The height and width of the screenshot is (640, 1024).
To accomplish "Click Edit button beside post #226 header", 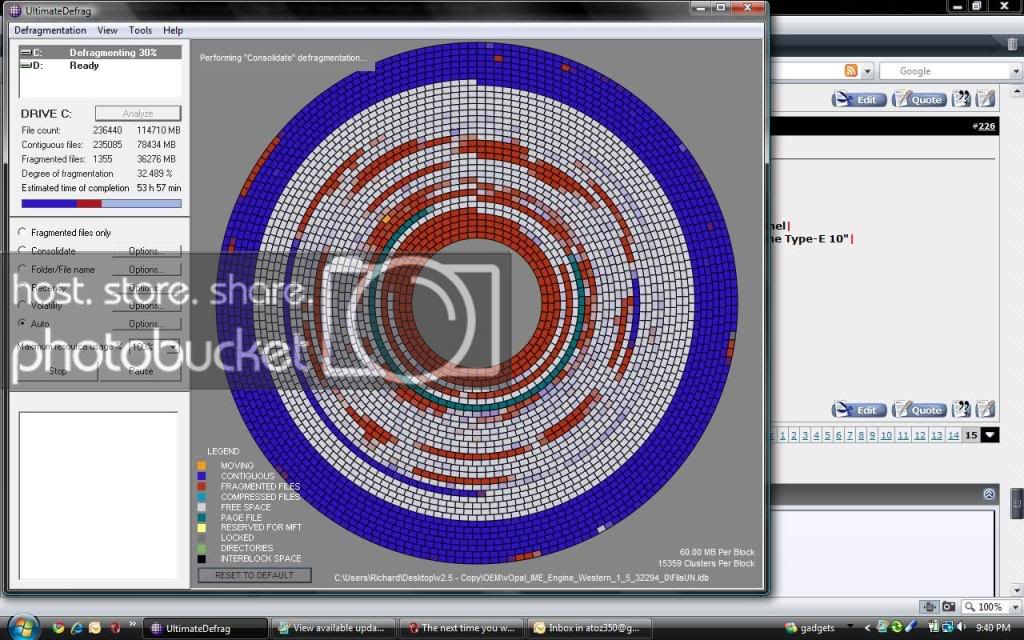I will [859, 99].
